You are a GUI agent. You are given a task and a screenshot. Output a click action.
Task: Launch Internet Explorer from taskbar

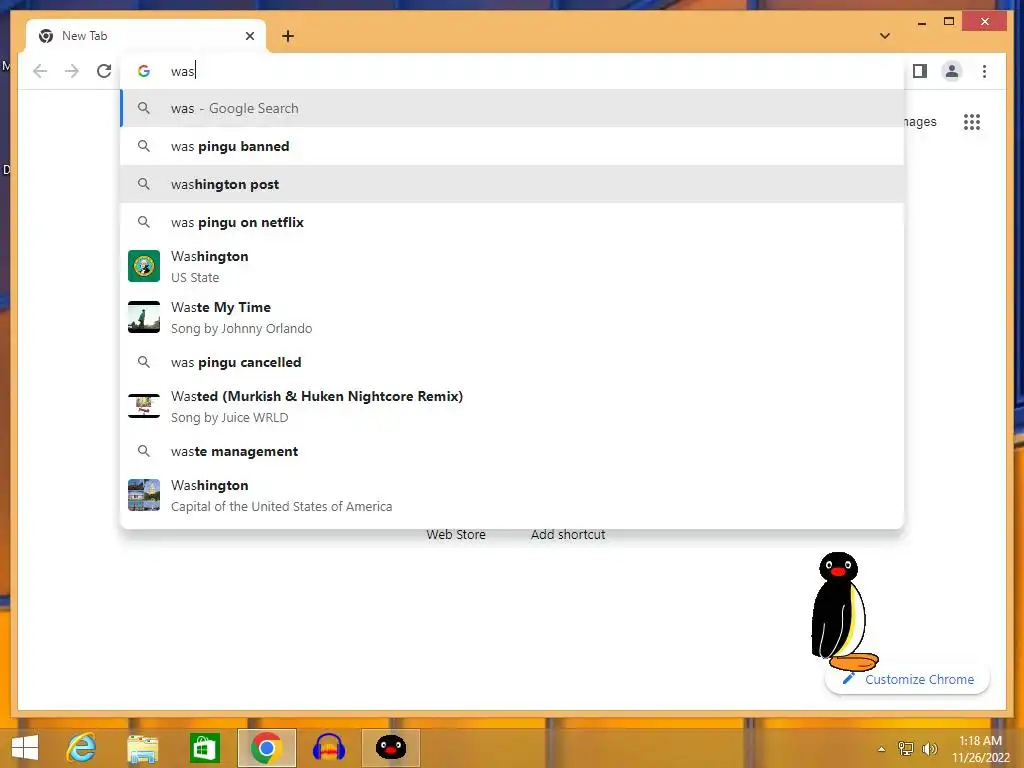coord(82,748)
